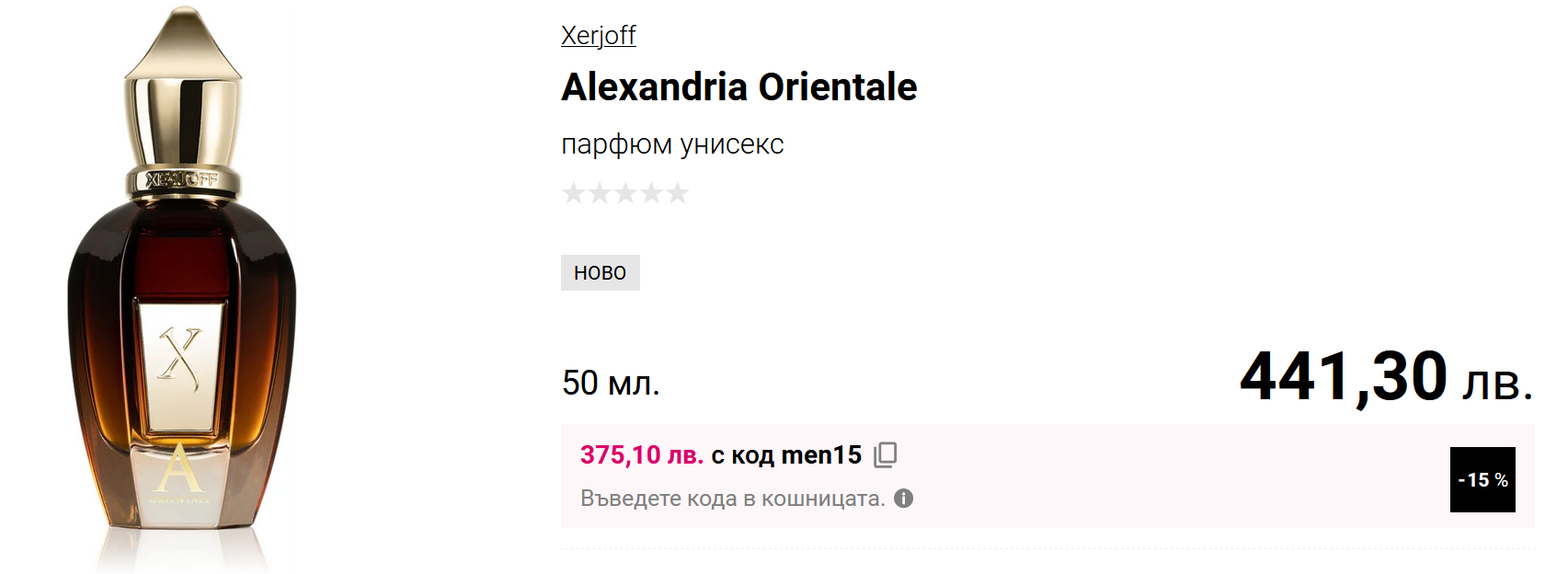The width and height of the screenshot is (1568, 574).
Task: Click the 'парфюм унисекс' subtitle
Action: pos(672,144)
